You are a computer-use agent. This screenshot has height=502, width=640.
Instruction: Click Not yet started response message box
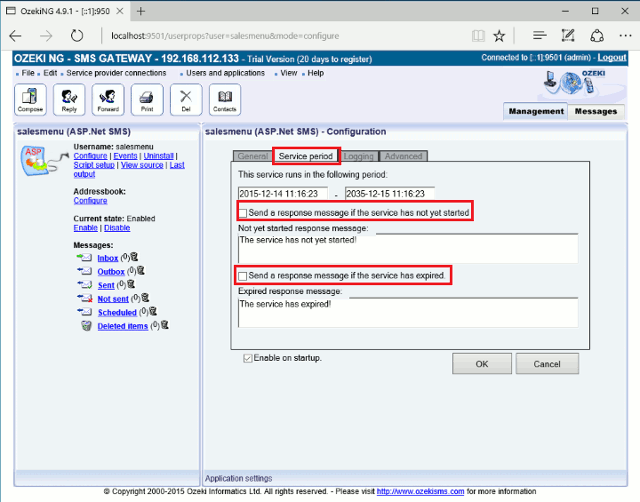click(x=408, y=249)
